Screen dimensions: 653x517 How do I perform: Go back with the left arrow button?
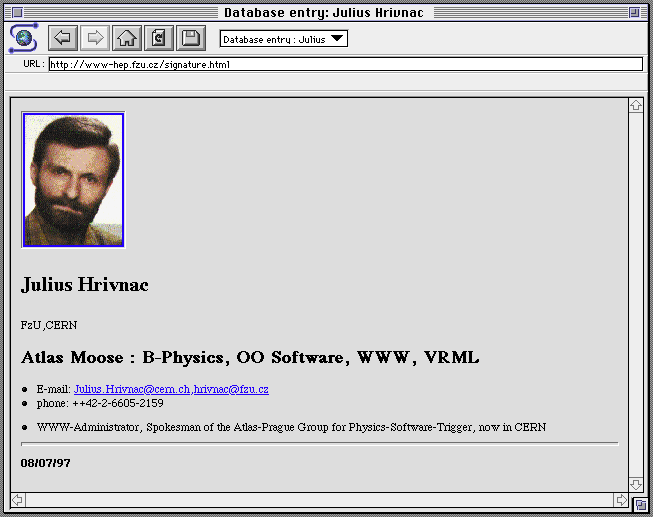click(x=63, y=38)
